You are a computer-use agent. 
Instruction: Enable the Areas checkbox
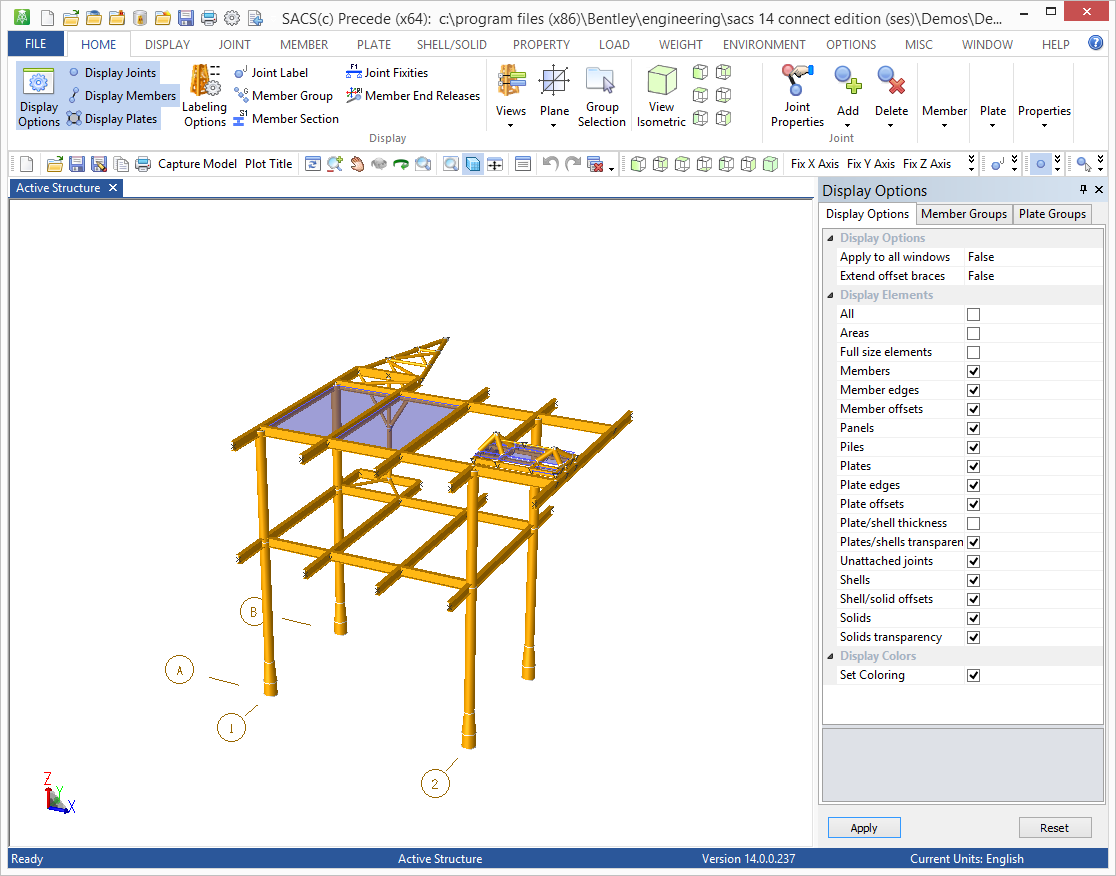973,333
